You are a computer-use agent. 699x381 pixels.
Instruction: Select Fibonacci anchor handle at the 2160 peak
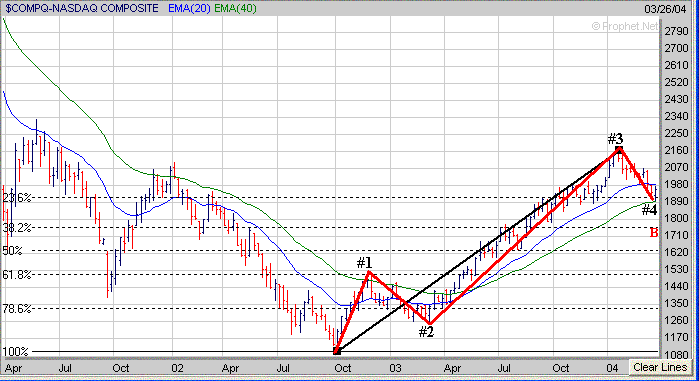618,149
